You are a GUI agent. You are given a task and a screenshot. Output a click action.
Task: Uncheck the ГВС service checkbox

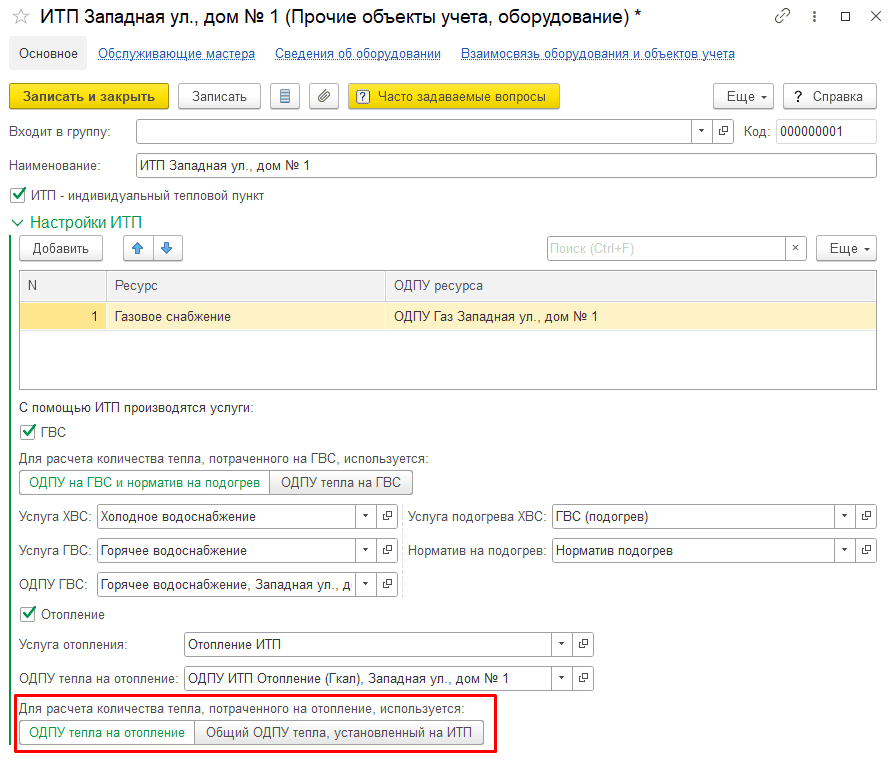28,432
